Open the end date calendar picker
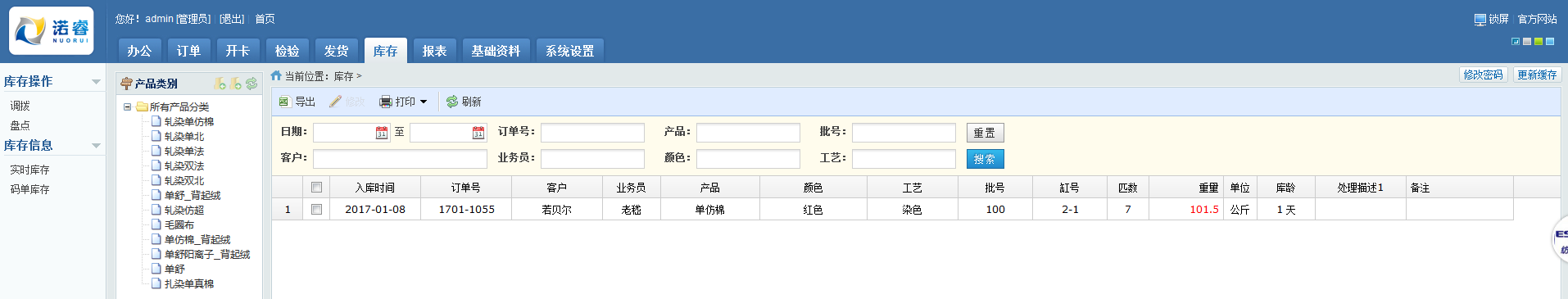Viewport: 1568px width, 299px height. (x=478, y=133)
